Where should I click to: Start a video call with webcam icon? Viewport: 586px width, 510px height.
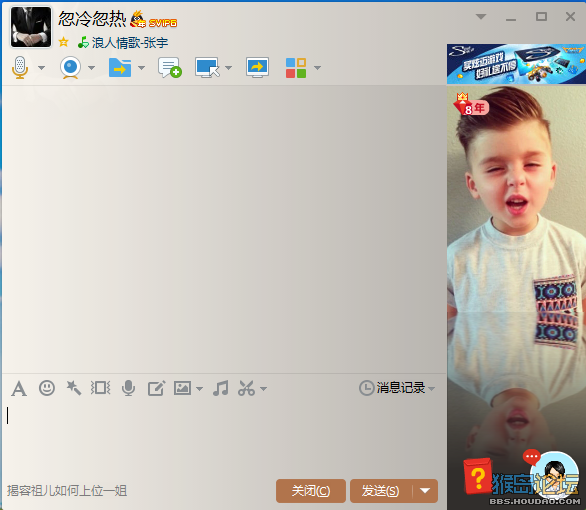coord(71,68)
